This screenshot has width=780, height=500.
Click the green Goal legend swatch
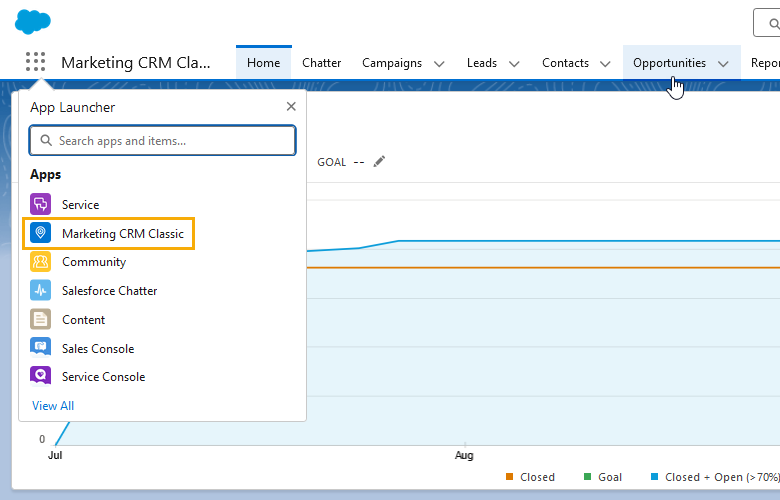coord(587,477)
